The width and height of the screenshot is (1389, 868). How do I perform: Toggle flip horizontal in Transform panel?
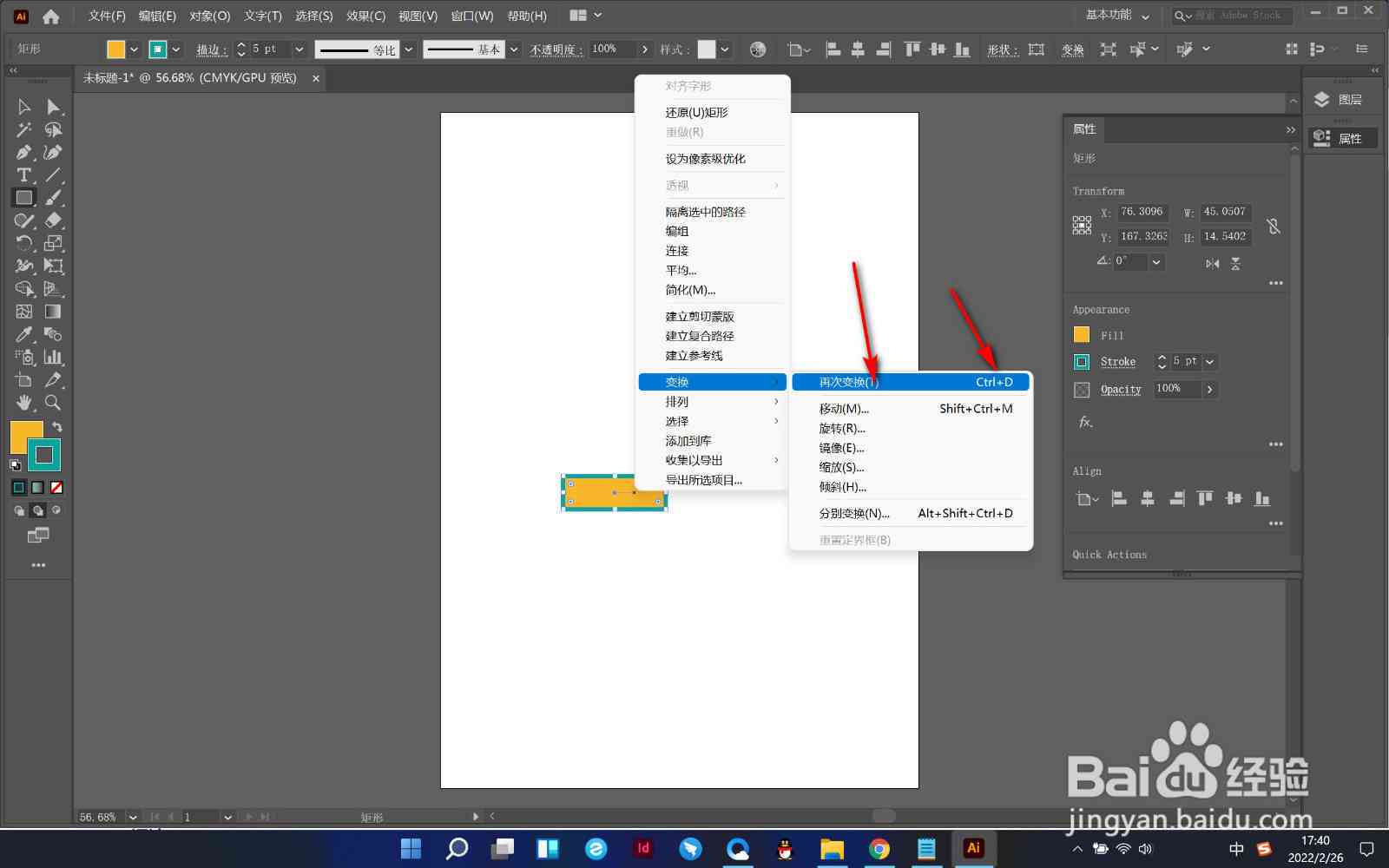(x=1213, y=263)
